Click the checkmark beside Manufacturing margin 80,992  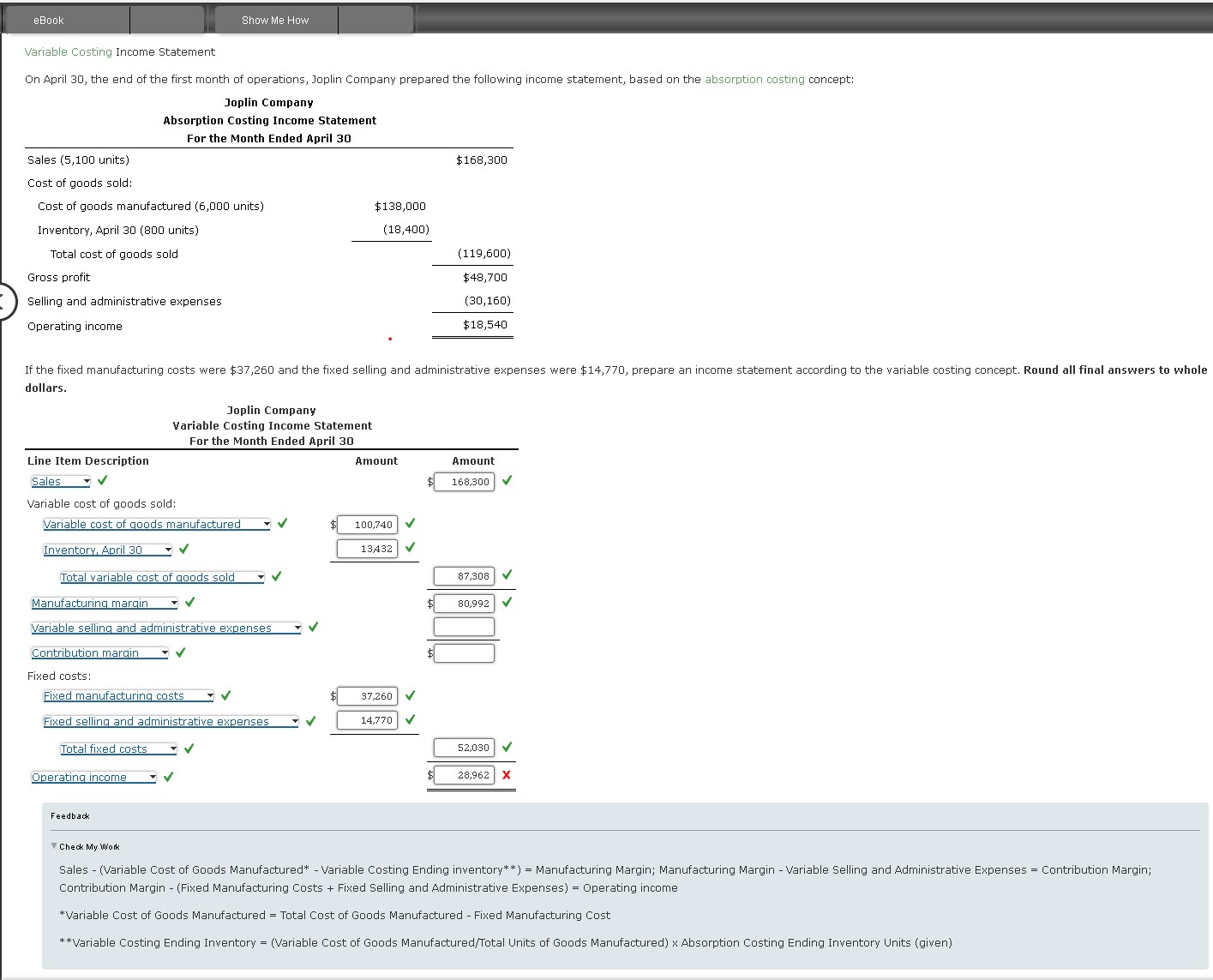(506, 603)
